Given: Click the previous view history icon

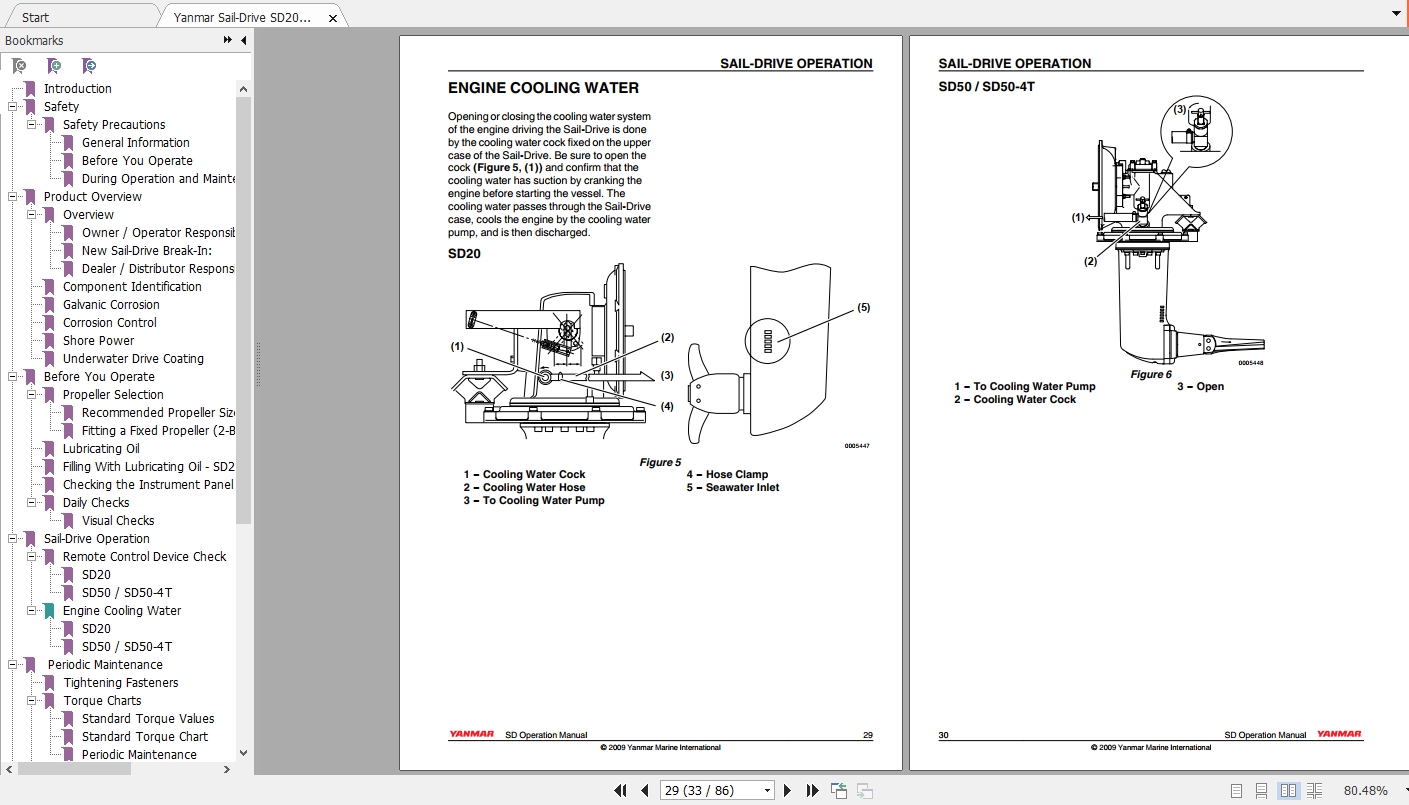Looking at the screenshot, I should click(x=838, y=790).
